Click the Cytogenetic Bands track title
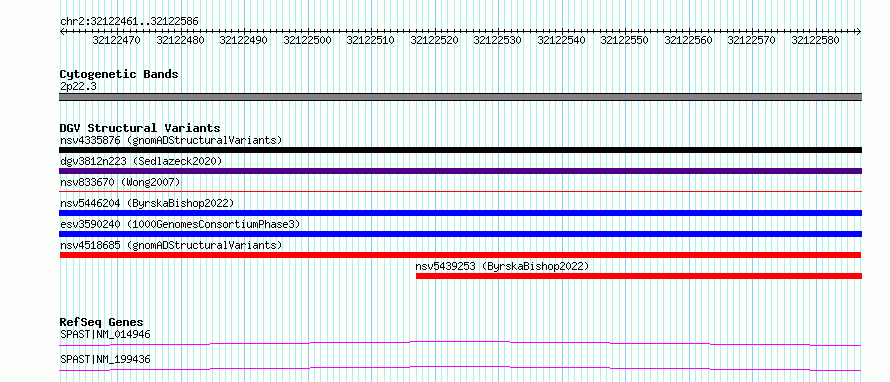The width and height of the screenshot is (890, 382). pyautogui.click(x=119, y=74)
